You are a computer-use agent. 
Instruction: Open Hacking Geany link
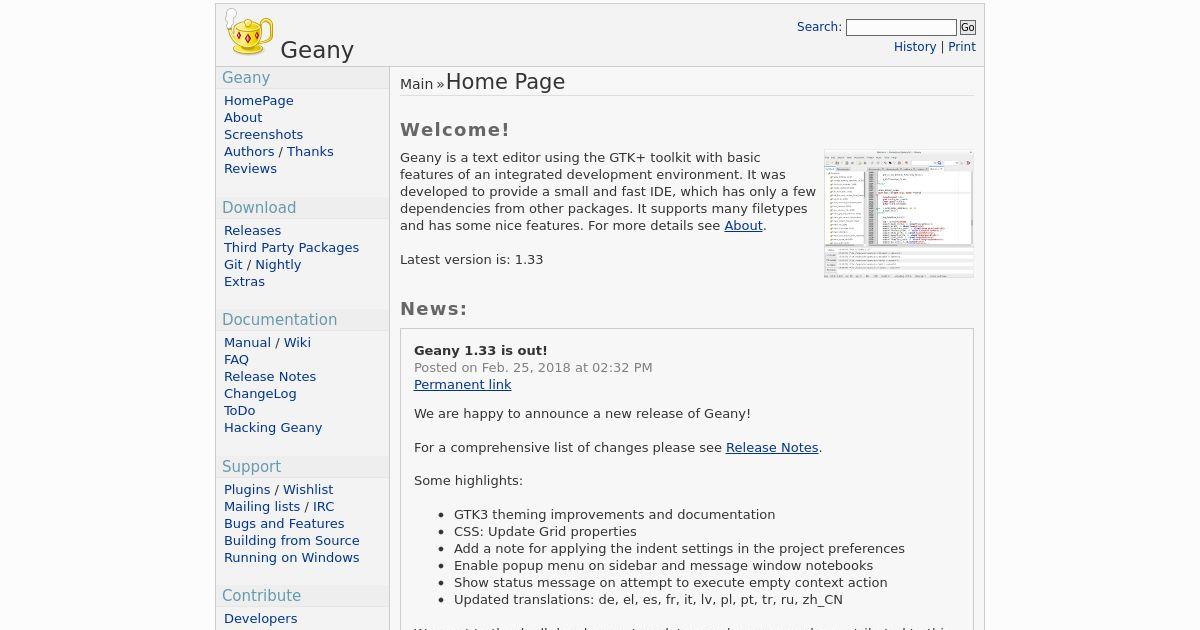click(273, 428)
